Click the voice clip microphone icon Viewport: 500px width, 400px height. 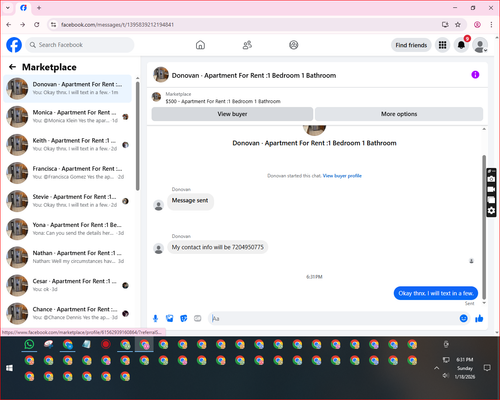[155, 318]
